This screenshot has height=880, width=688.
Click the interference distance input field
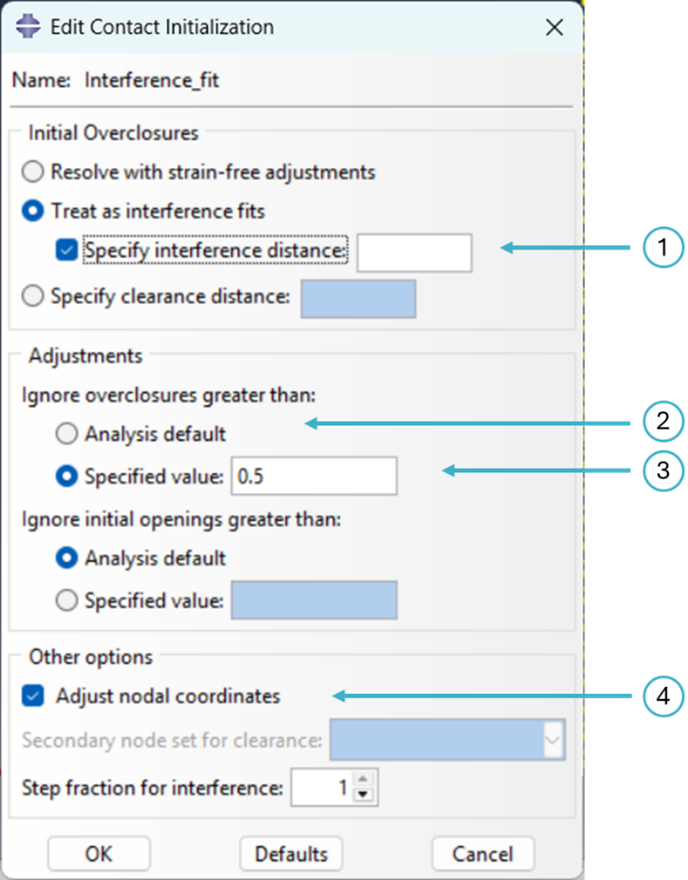point(413,252)
